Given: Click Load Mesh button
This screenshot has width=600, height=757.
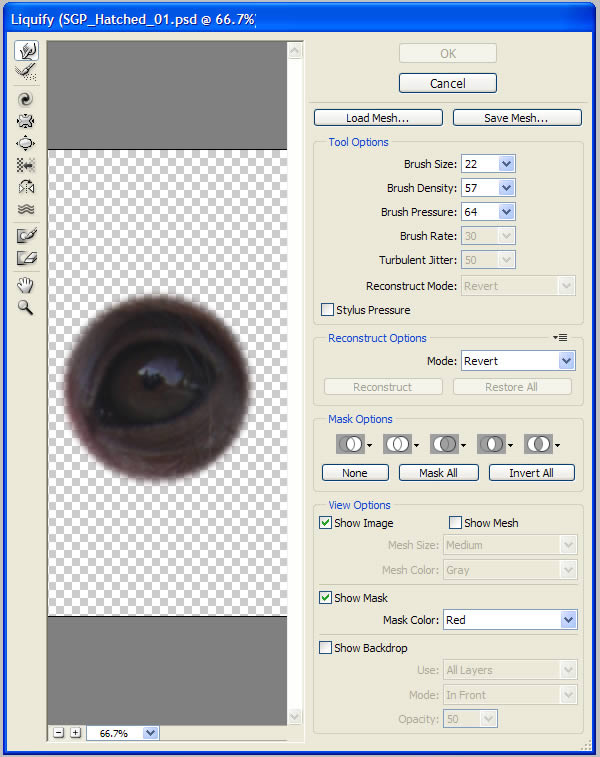Looking at the screenshot, I should click(x=378, y=118).
